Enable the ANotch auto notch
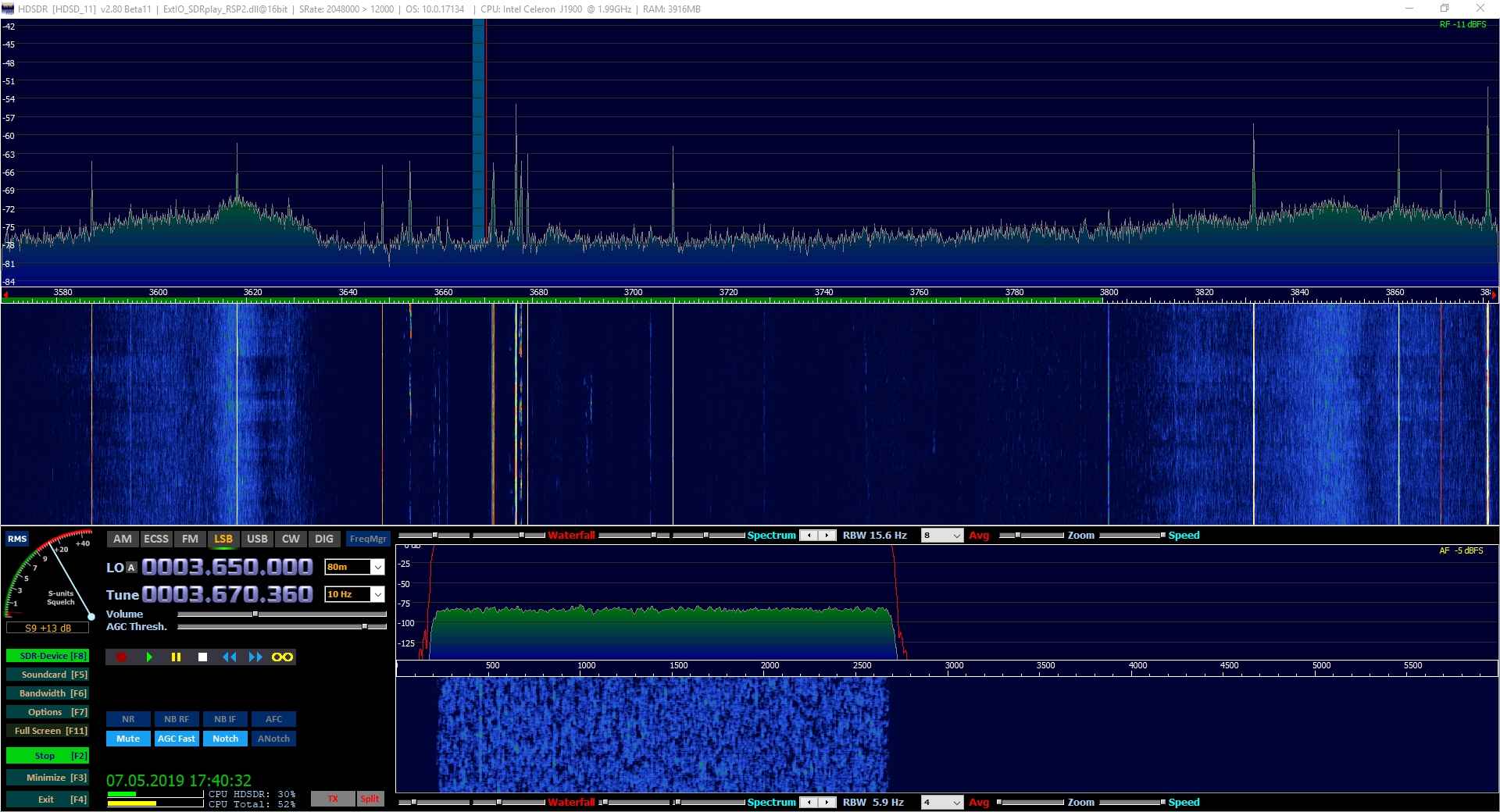The height and width of the screenshot is (812, 1500). coord(273,739)
